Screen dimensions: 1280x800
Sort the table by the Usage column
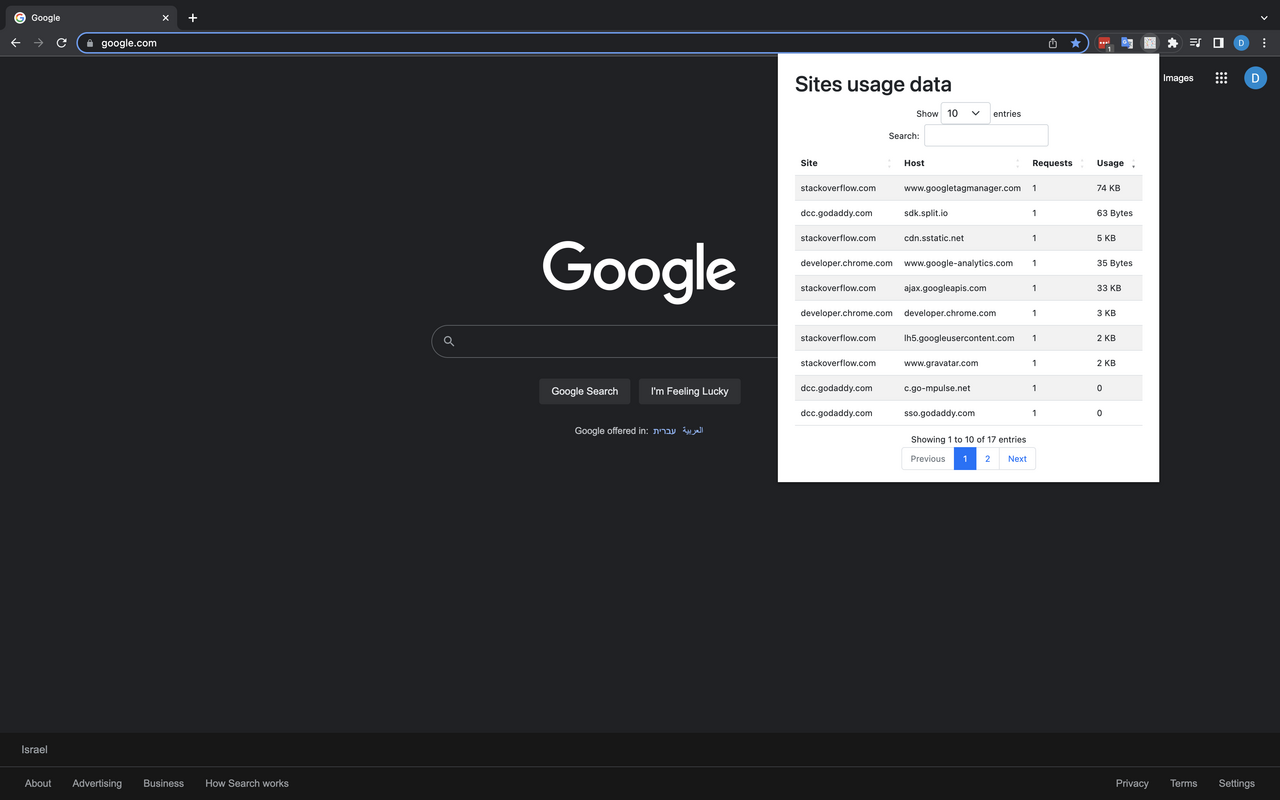point(1110,163)
